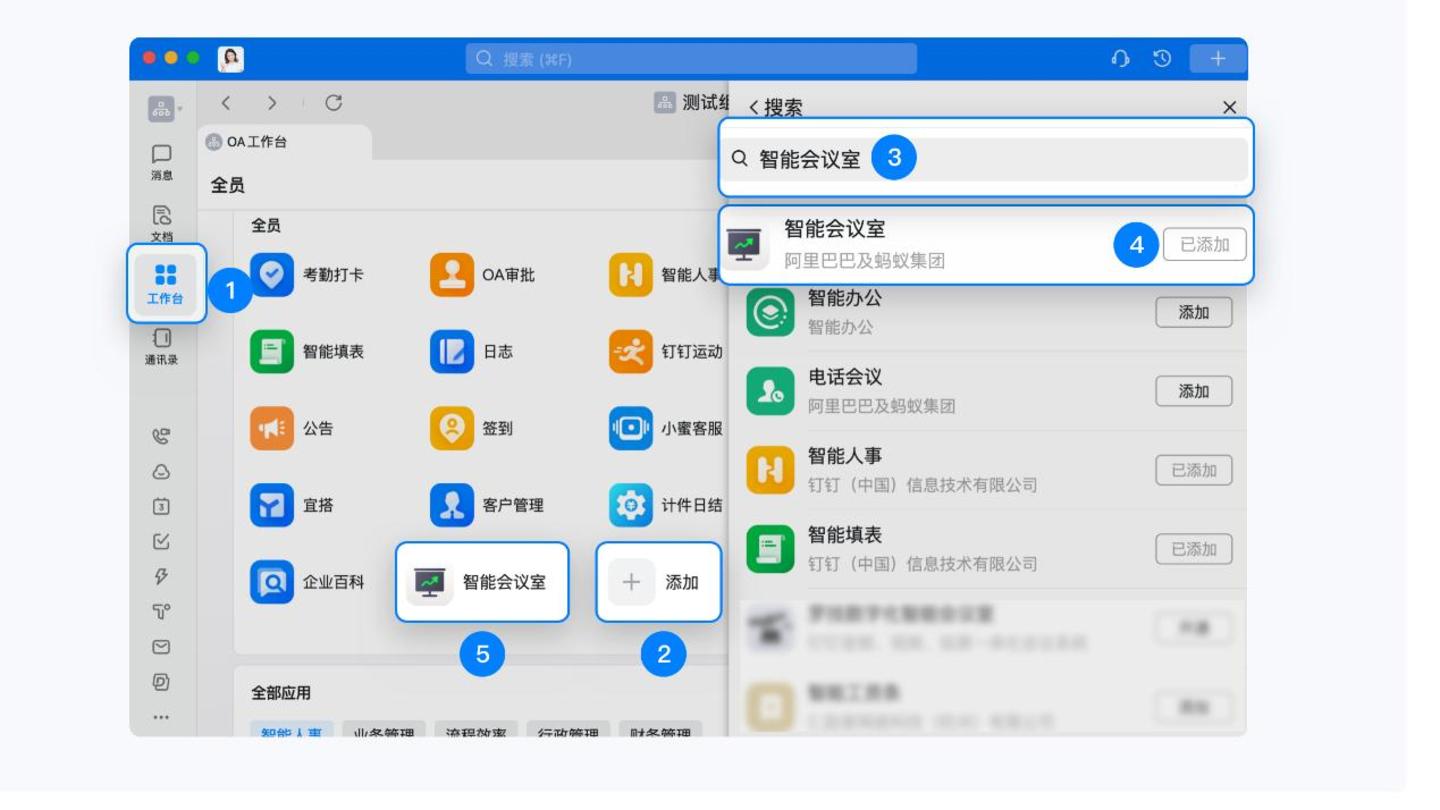
Task: Open the phone calls icon in sidebar
Action: point(161,436)
